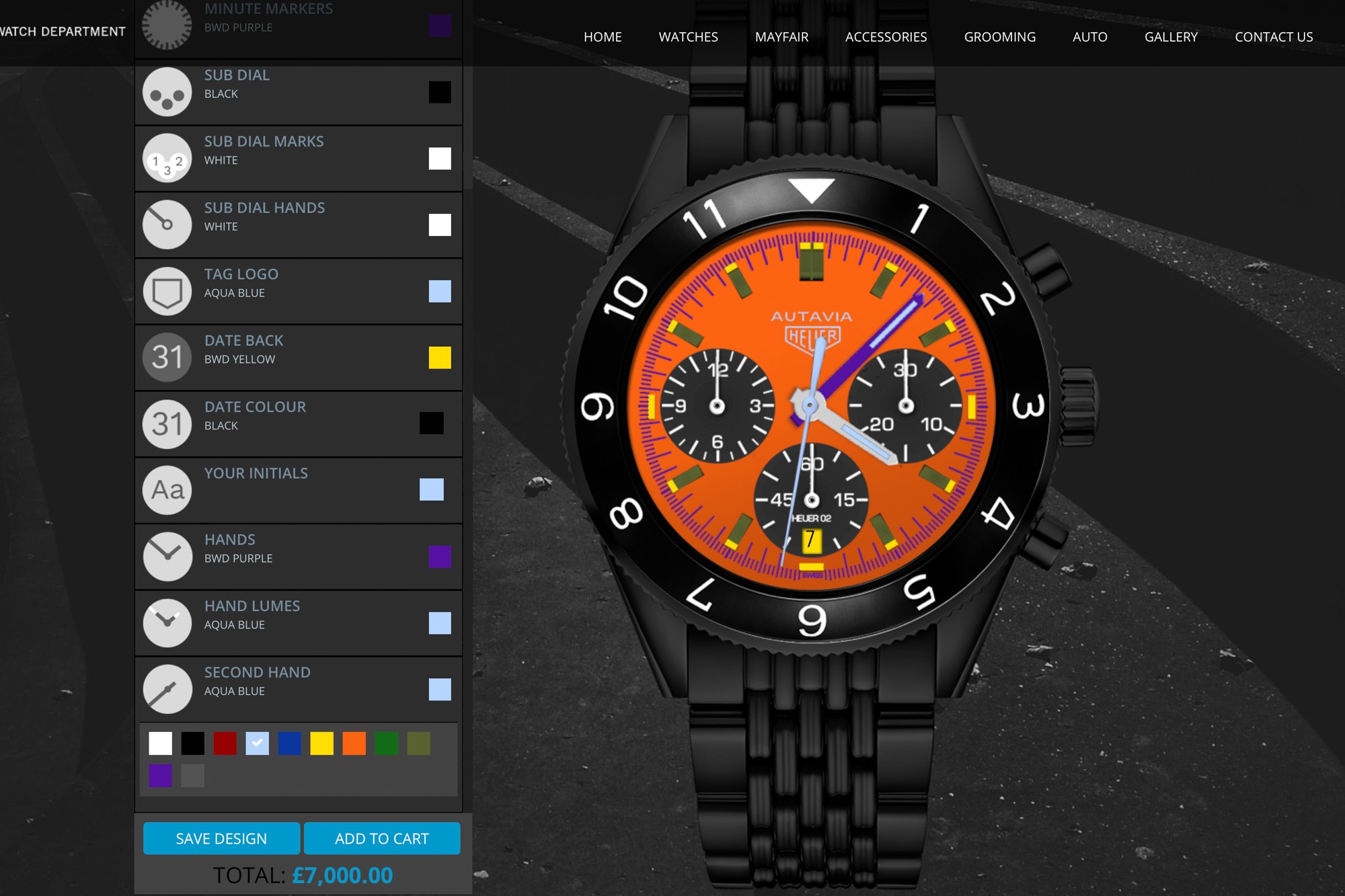Click the SAVE DESIGN button
Viewport: 1345px width, 896px height.
[x=221, y=838]
